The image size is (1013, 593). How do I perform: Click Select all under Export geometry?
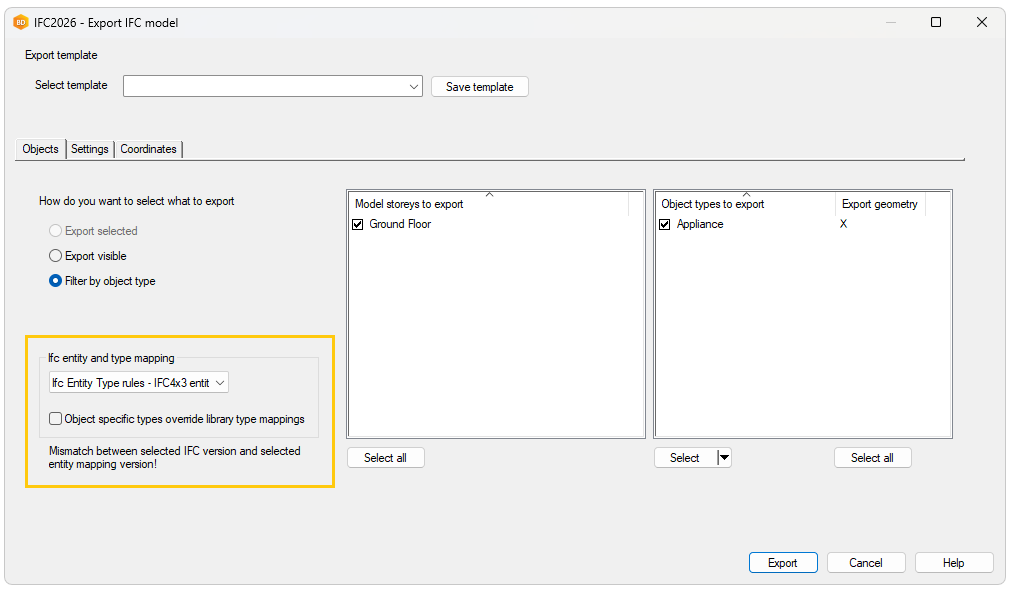(872, 458)
